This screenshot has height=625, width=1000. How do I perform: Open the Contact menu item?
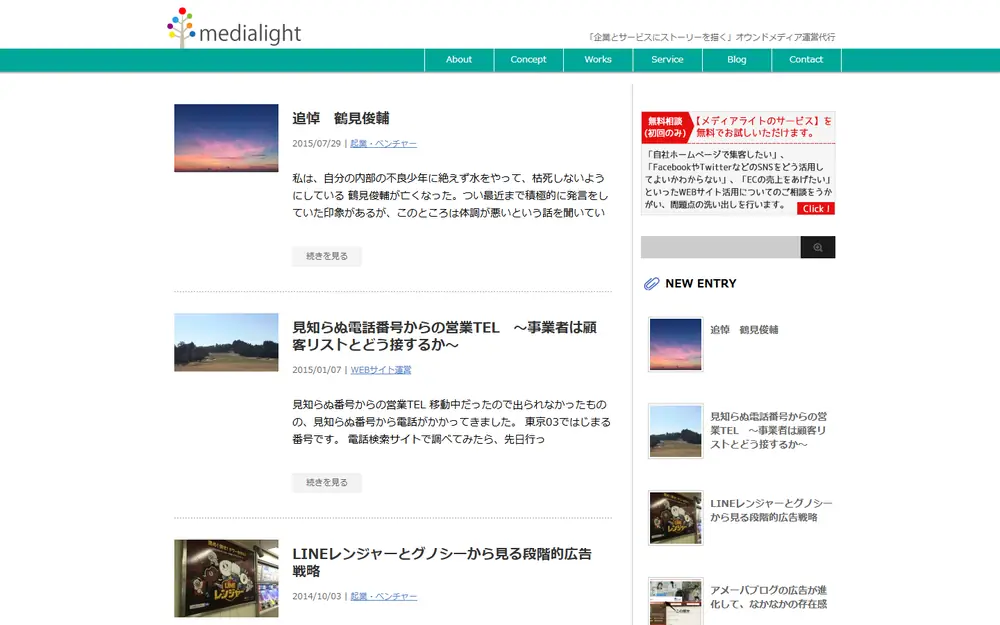click(806, 60)
